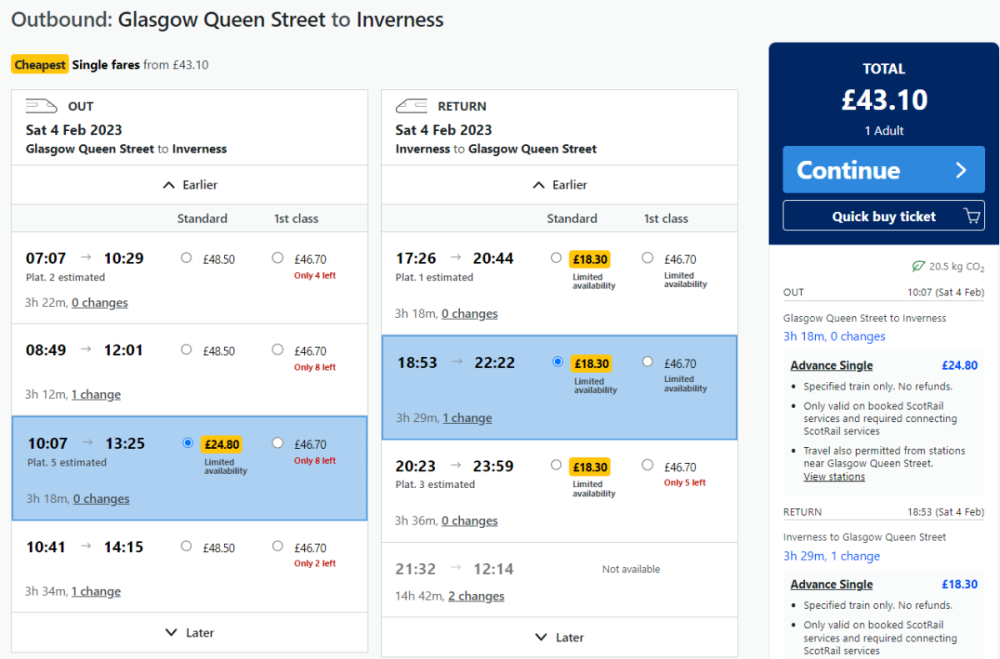Image resolution: width=1000 pixels, height=659 pixels.
Task: Click the yellow Cheapest badge
Action: pyautogui.click(x=40, y=64)
